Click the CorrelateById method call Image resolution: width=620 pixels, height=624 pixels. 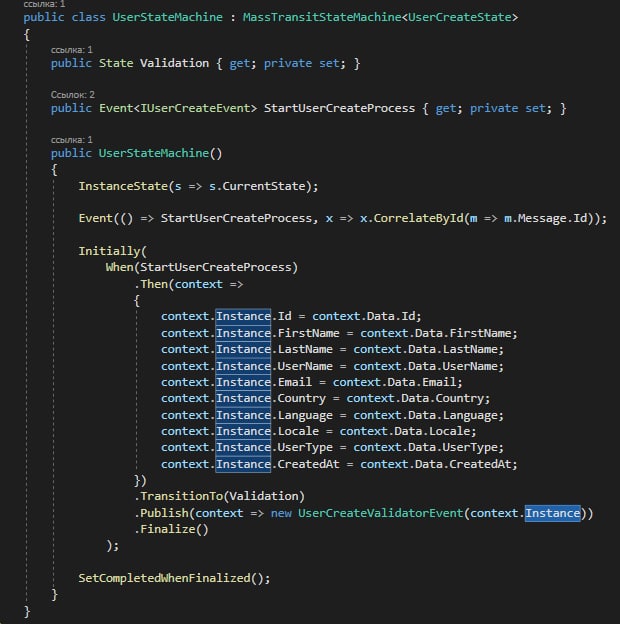[x=419, y=218]
